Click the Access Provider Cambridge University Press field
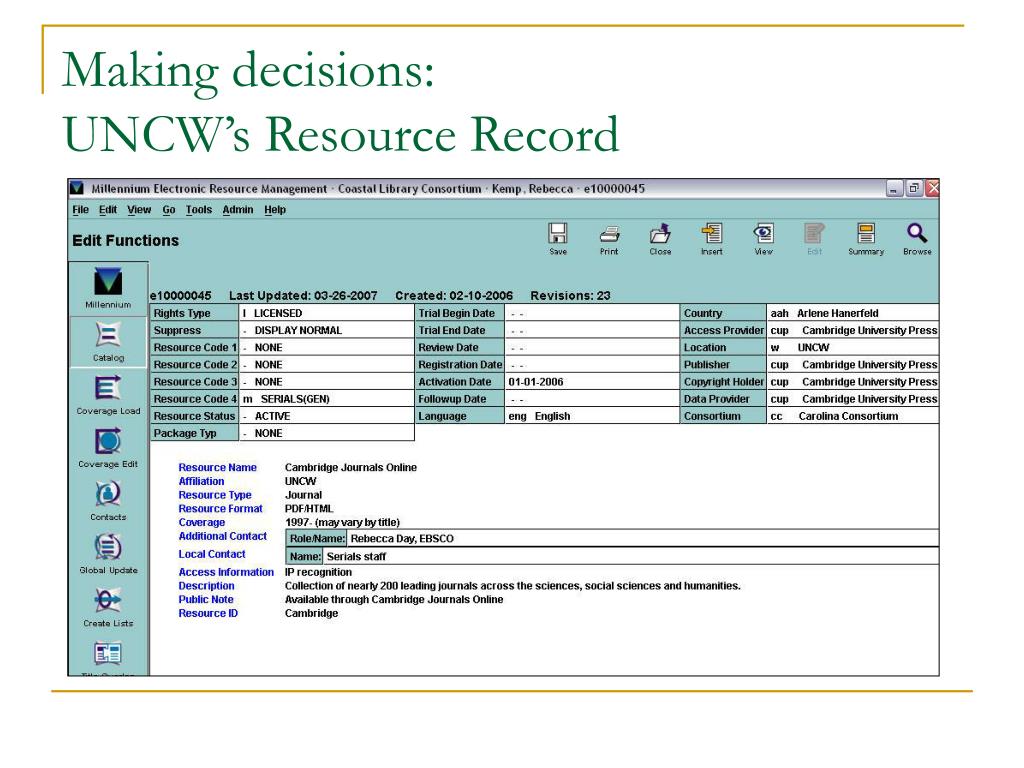 pyautogui.click(x=853, y=330)
